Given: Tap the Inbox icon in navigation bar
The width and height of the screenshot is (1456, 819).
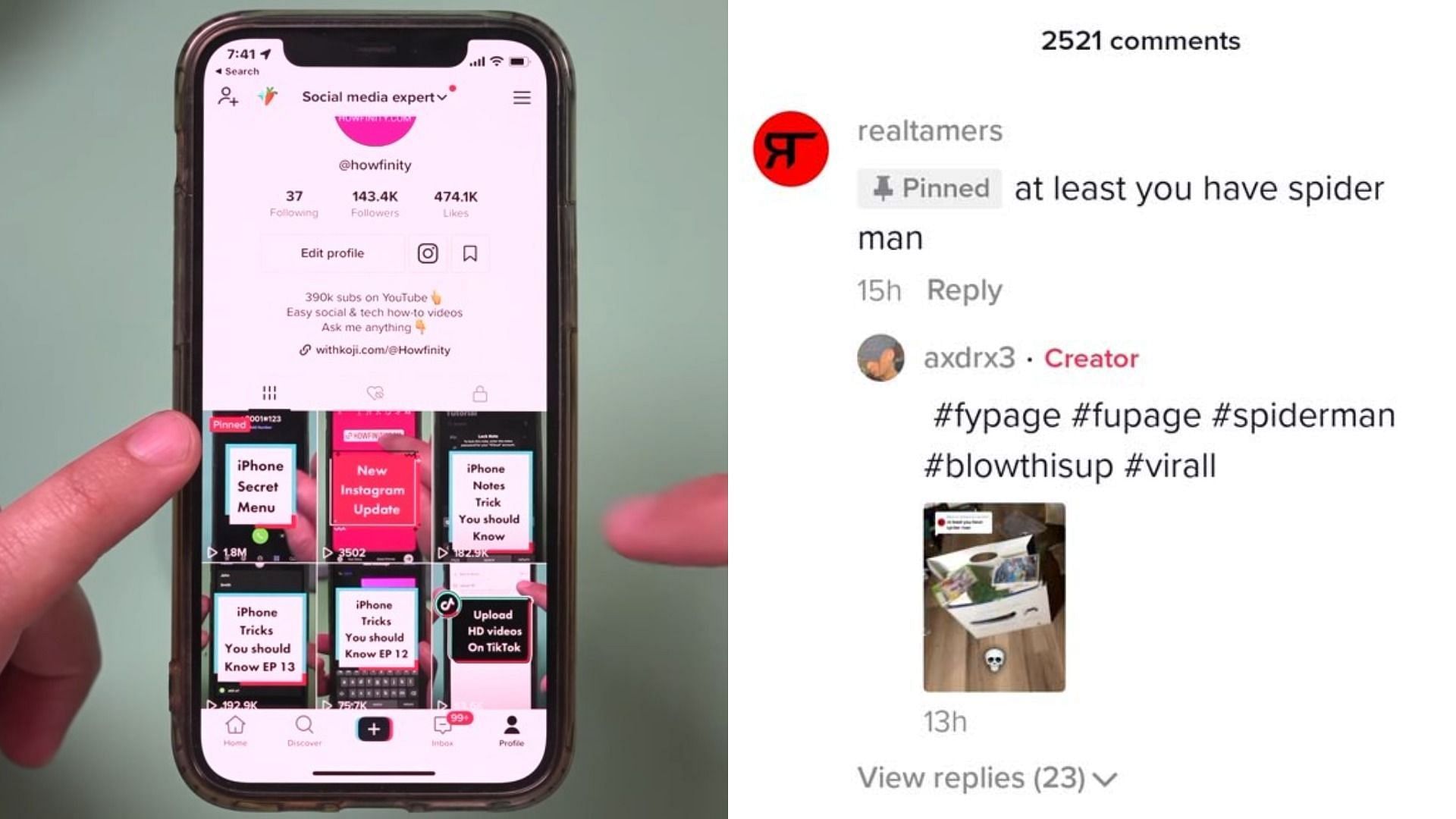Looking at the screenshot, I should pos(444,728).
